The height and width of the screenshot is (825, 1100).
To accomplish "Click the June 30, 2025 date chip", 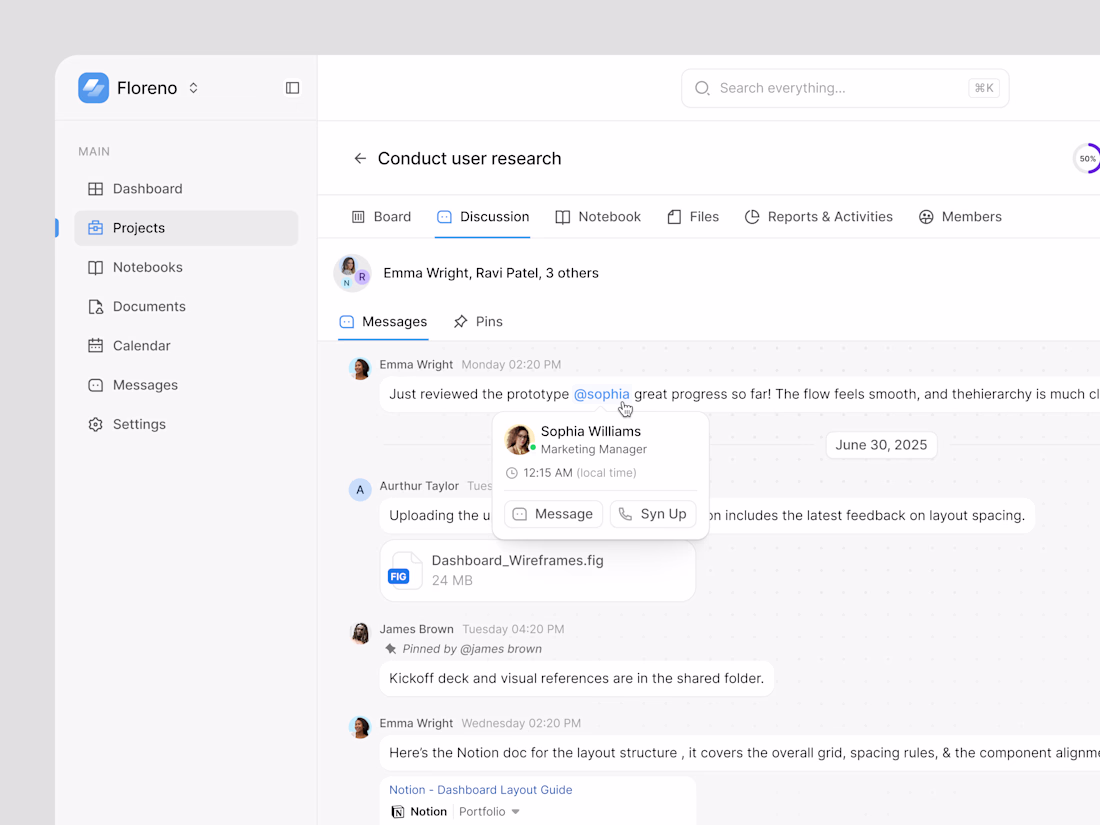I will coord(881,445).
